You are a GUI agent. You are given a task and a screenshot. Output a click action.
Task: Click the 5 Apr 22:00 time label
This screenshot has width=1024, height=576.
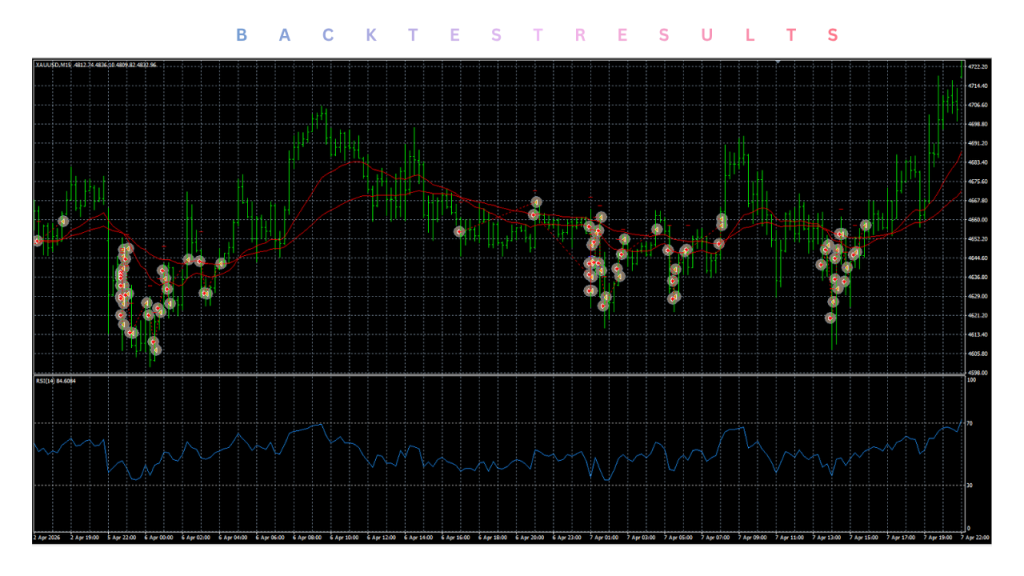pyautogui.click(x=122, y=537)
